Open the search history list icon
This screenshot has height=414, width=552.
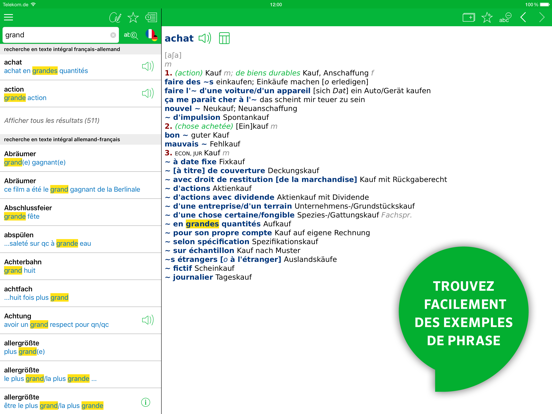tap(151, 17)
